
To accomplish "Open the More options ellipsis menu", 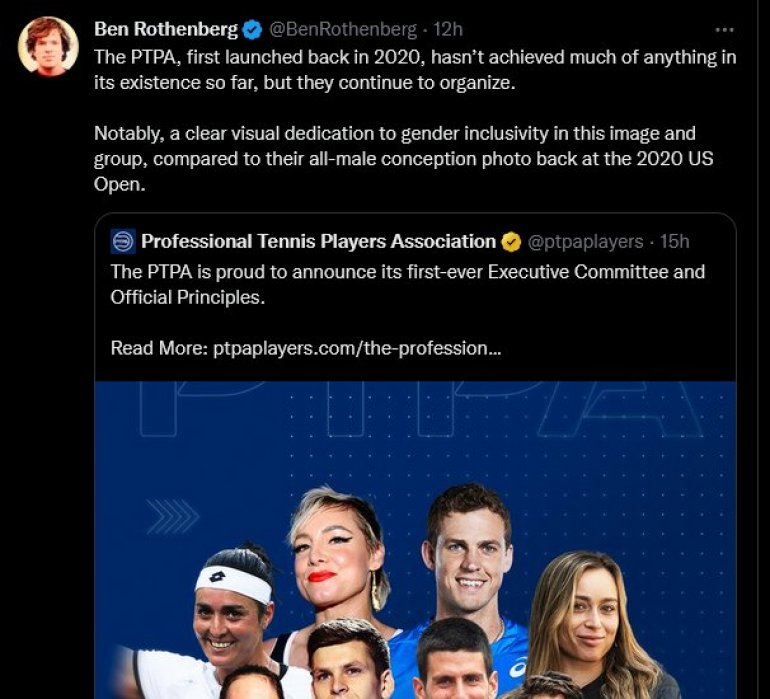I will [724, 30].
